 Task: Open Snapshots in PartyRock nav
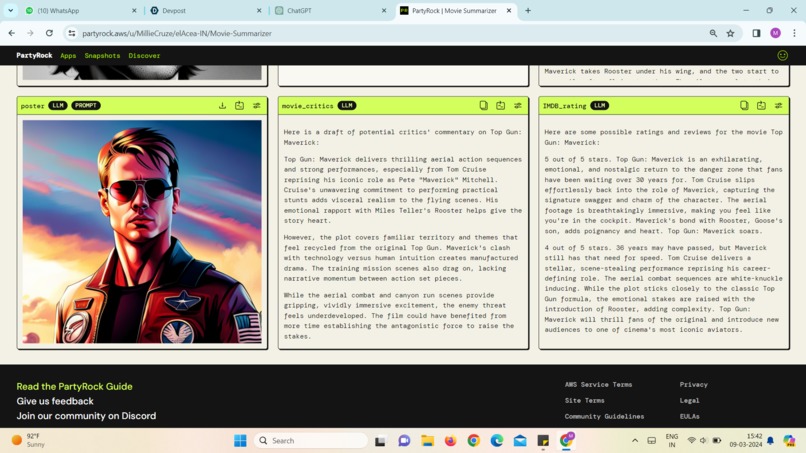tap(102, 56)
